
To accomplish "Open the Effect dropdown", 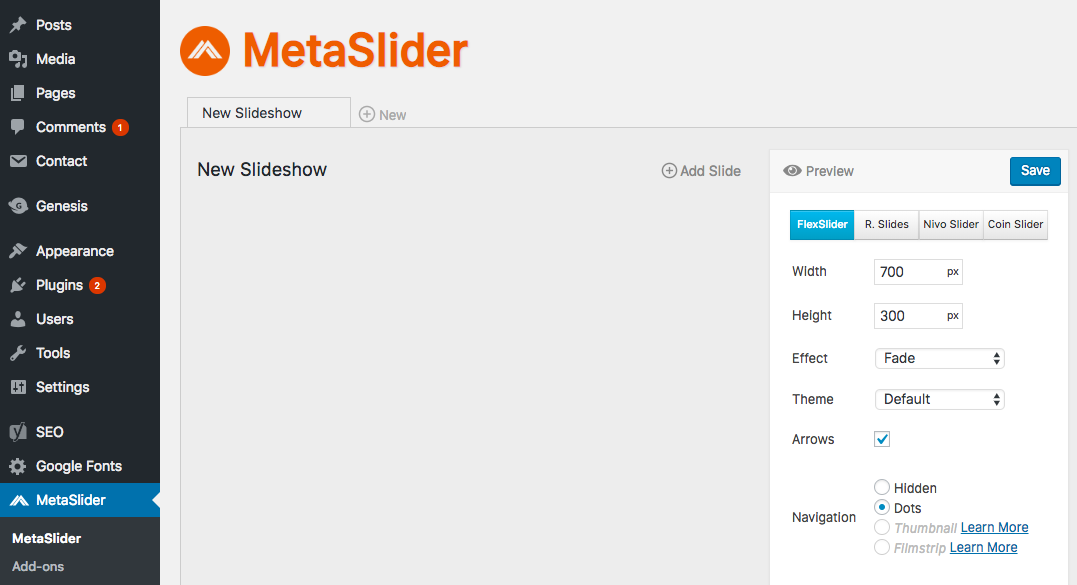I will click(938, 358).
